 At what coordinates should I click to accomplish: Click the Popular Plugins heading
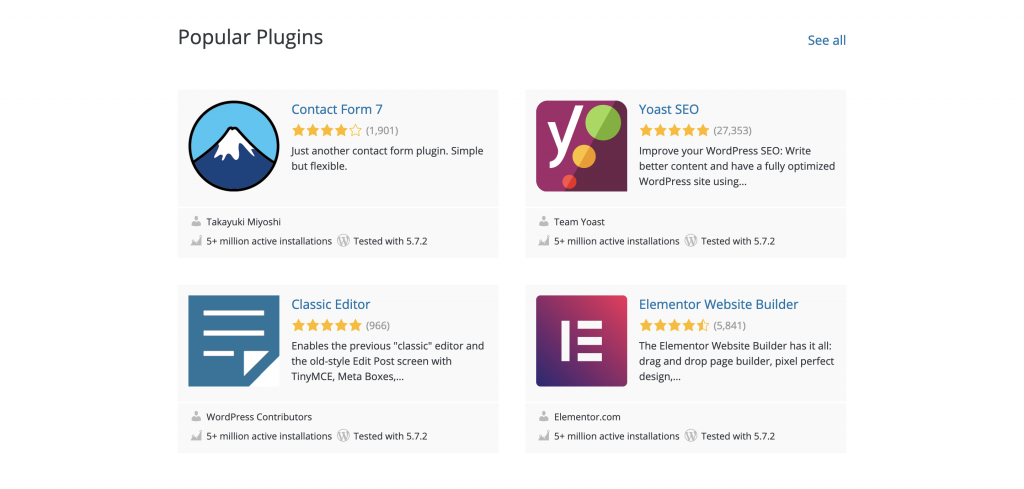click(250, 37)
